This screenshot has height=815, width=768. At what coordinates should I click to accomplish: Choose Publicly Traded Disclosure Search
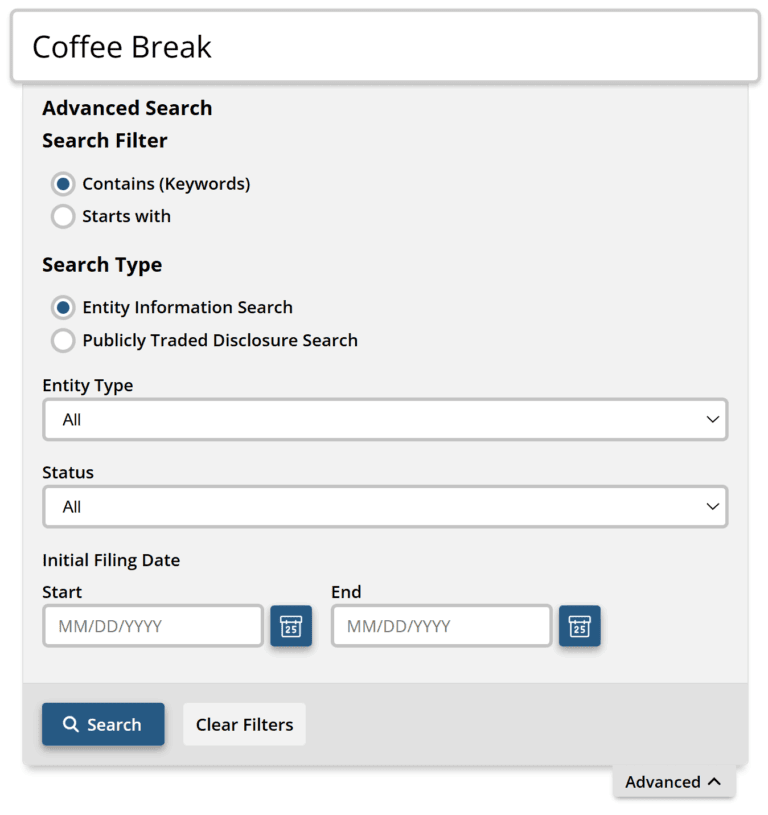point(62,340)
